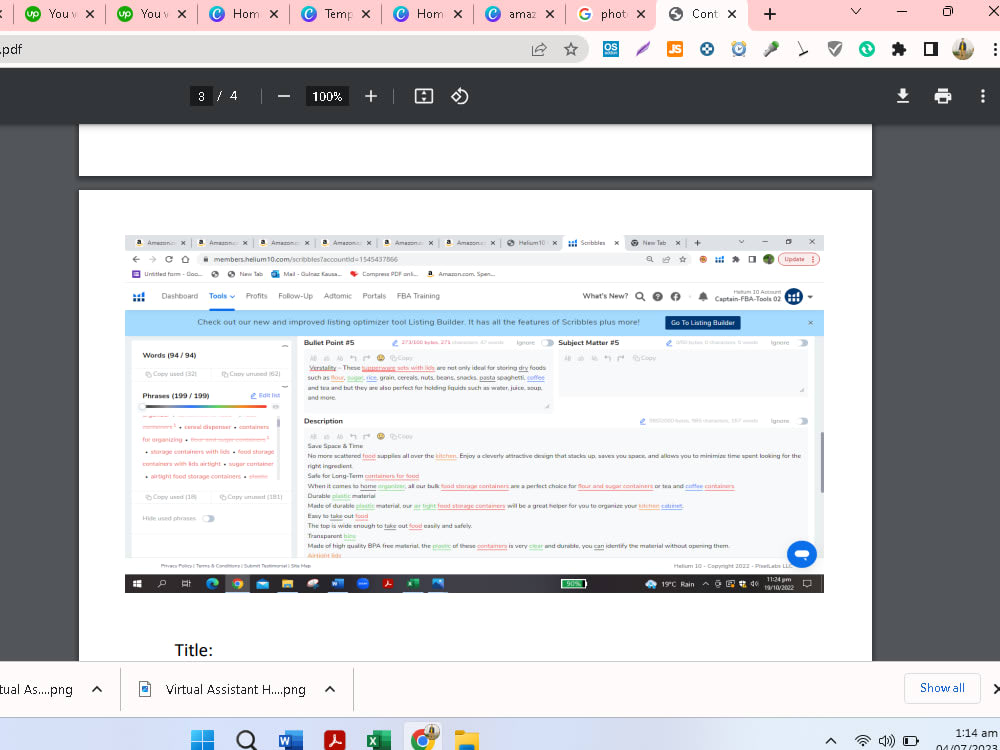Download the PDF from the viewer toolbar
This screenshot has width=1000, height=750.
[x=902, y=96]
